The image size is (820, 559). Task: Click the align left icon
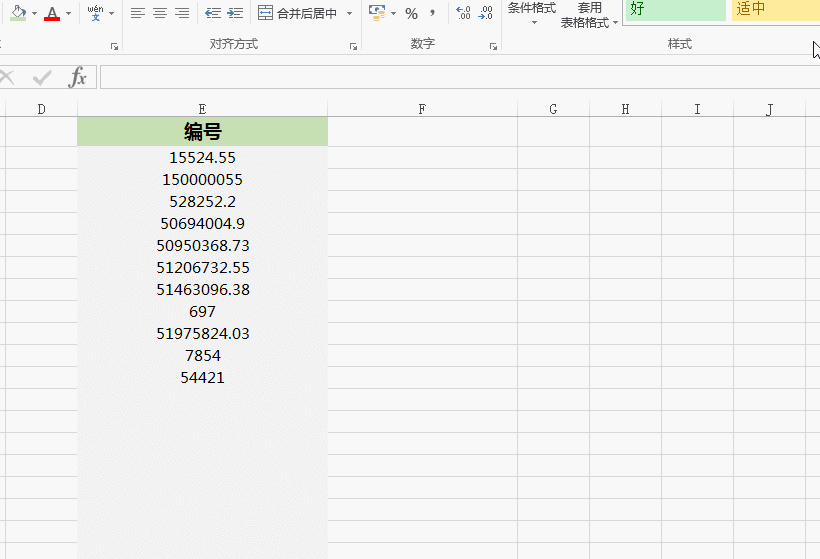138,13
